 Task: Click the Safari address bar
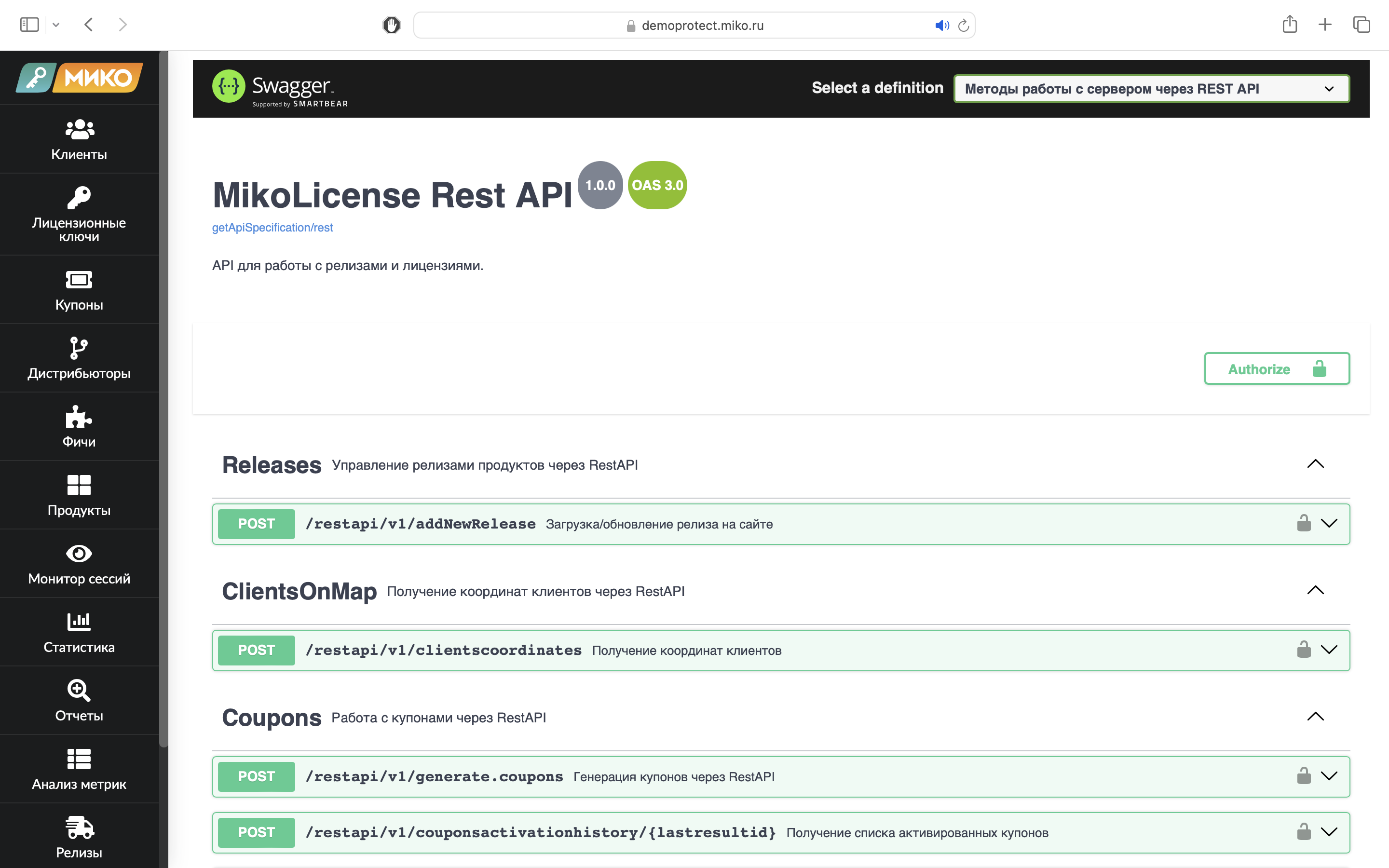(694, 25)
